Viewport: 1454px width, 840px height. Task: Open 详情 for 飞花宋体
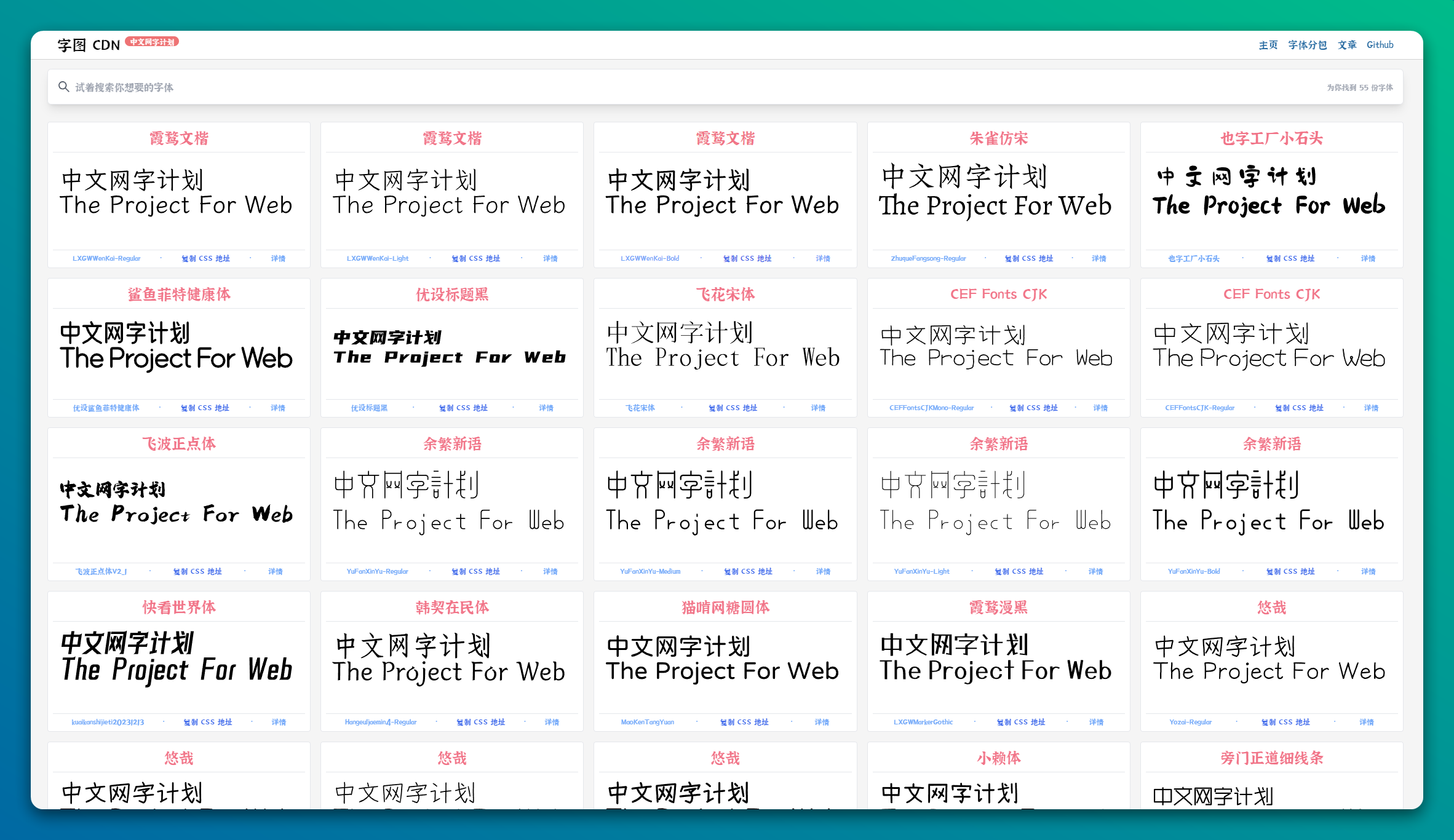pos(818,408)
